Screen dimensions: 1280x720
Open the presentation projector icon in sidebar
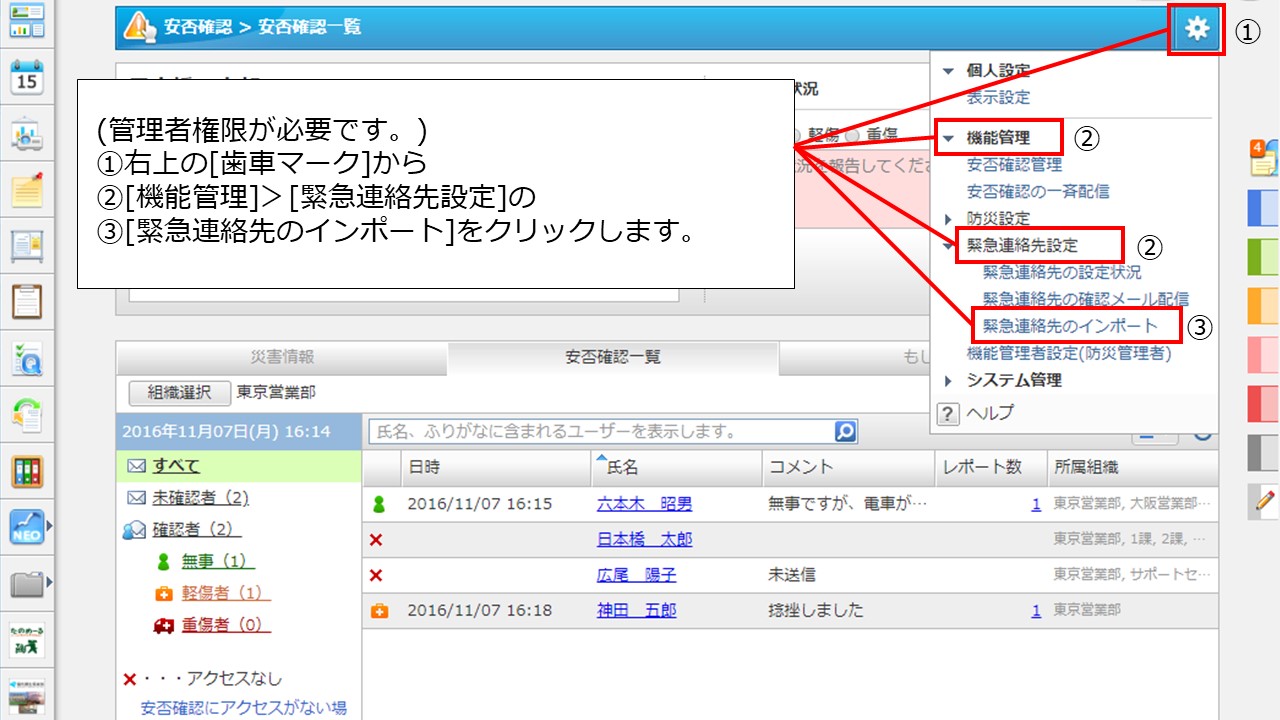27,133
